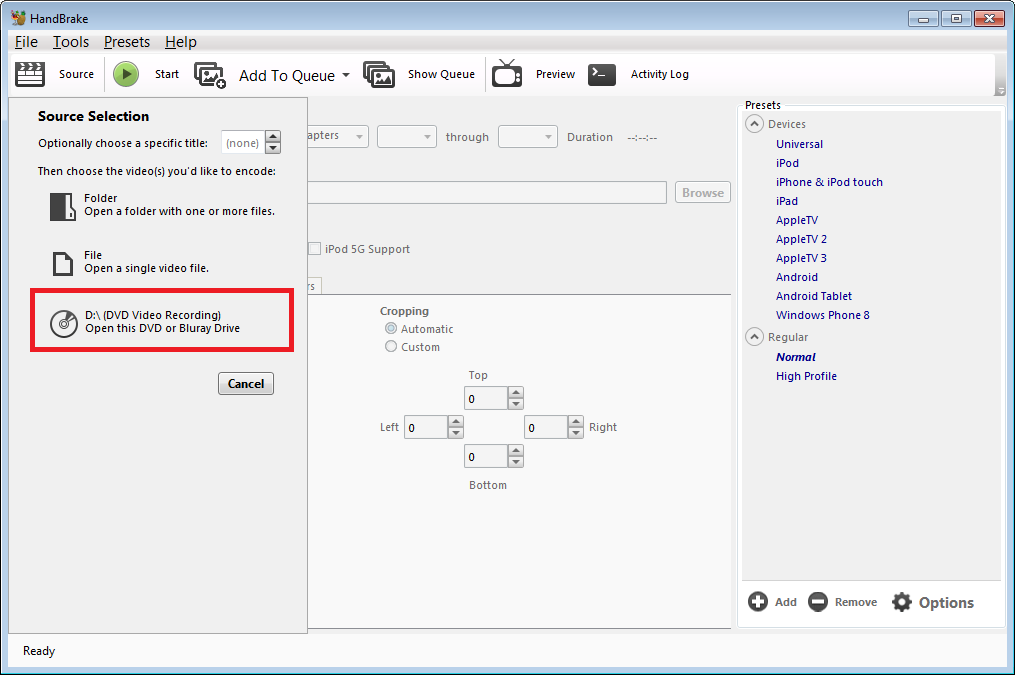This screenshot has height=675, width=1015.
Task: Click the Preview toolbar label
Action: coord(555,74)
